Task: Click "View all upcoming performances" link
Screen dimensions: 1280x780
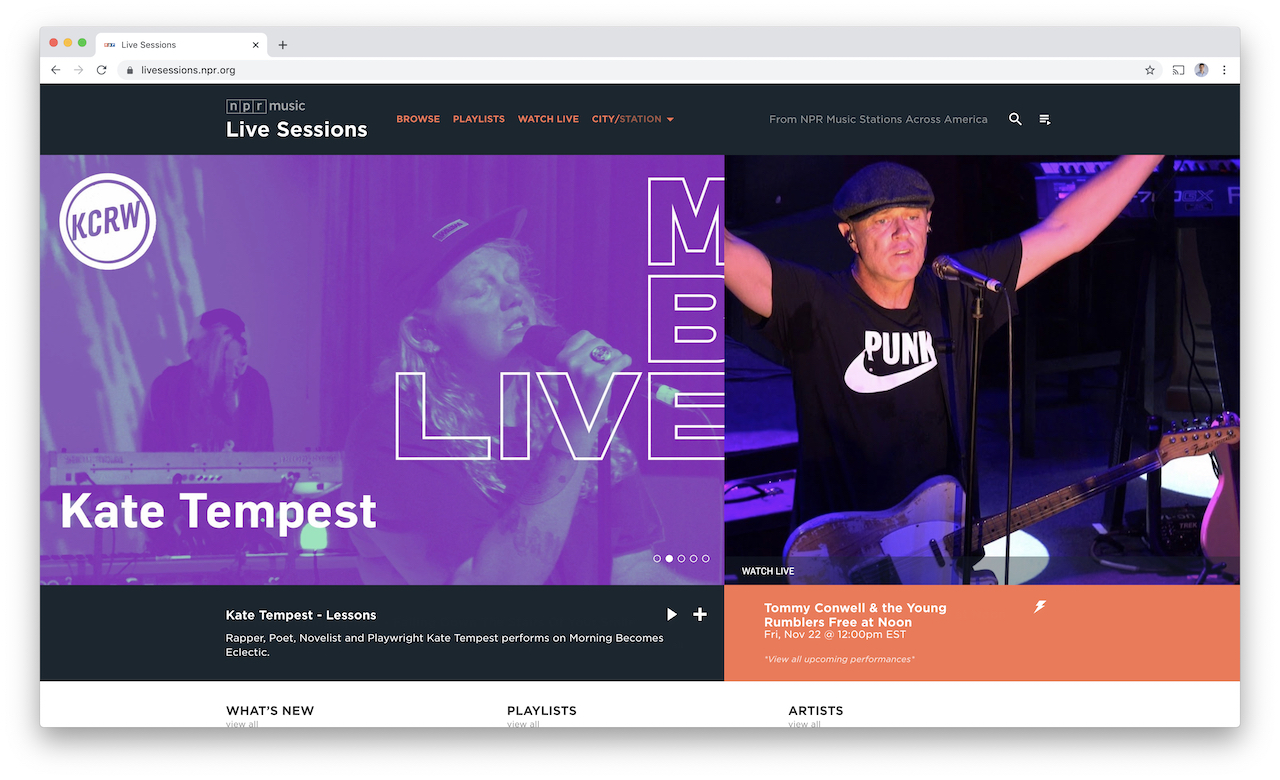Action: click(x=839, y=659)
